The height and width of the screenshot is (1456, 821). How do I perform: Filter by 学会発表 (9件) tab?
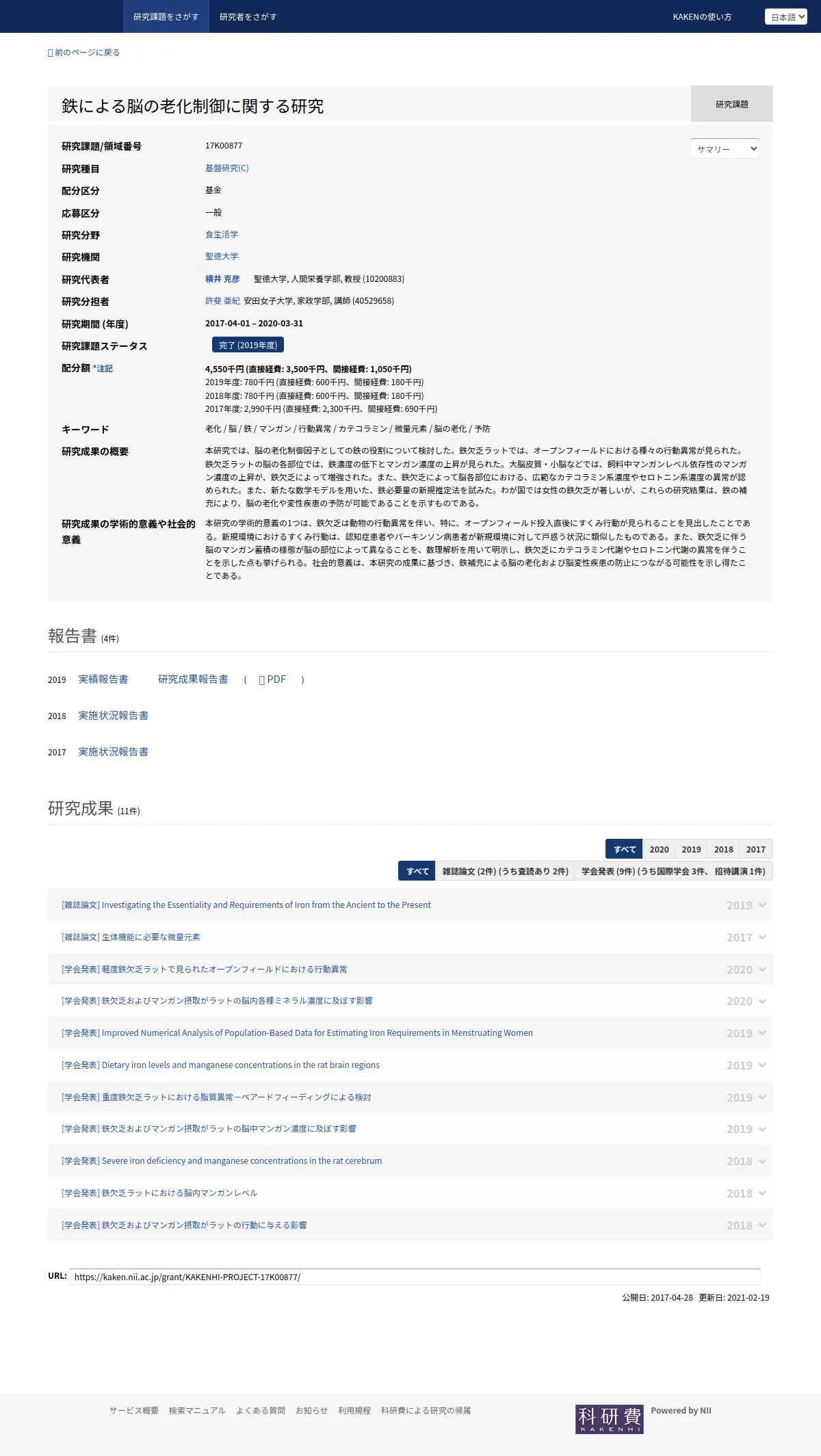tap(674, 871)
